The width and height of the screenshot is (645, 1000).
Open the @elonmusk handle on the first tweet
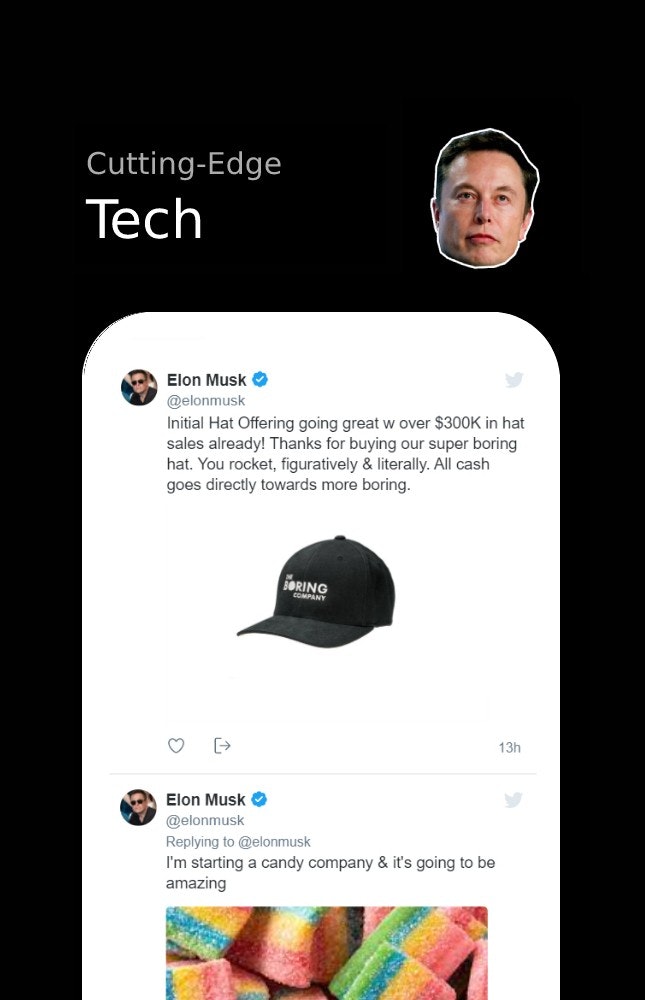point(206,400)
